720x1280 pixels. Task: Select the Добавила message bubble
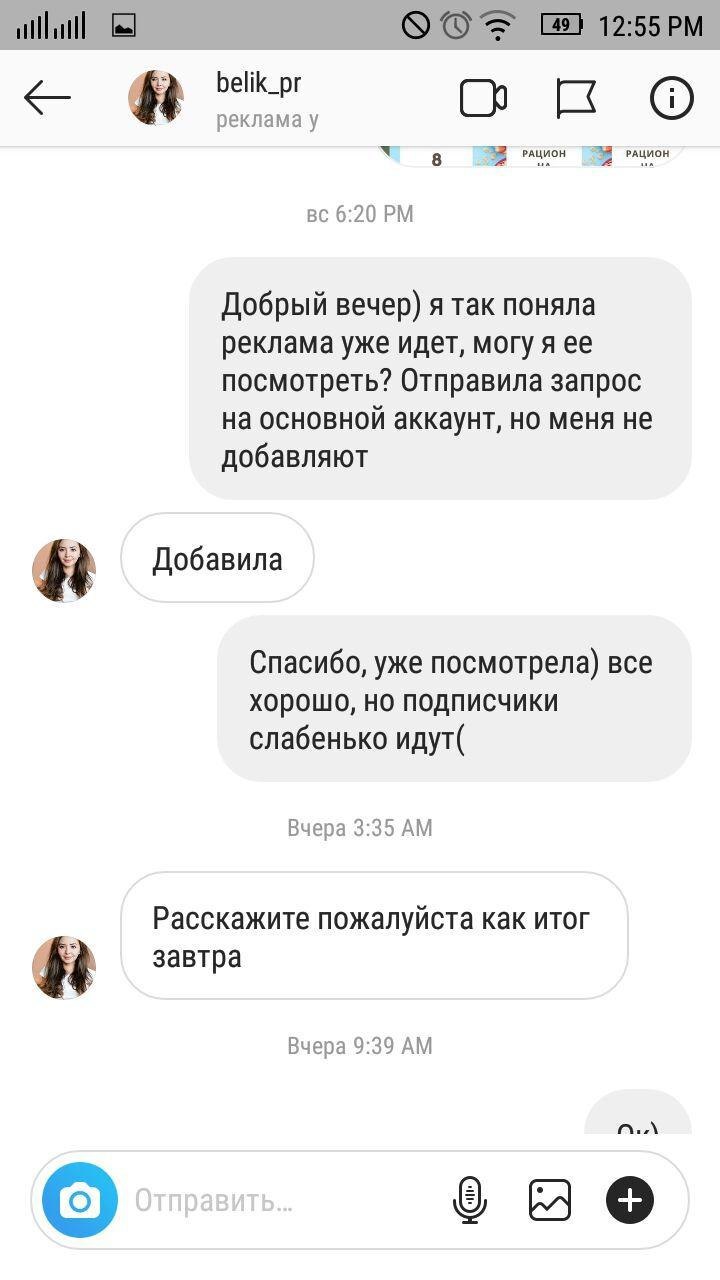click(217, 559)
